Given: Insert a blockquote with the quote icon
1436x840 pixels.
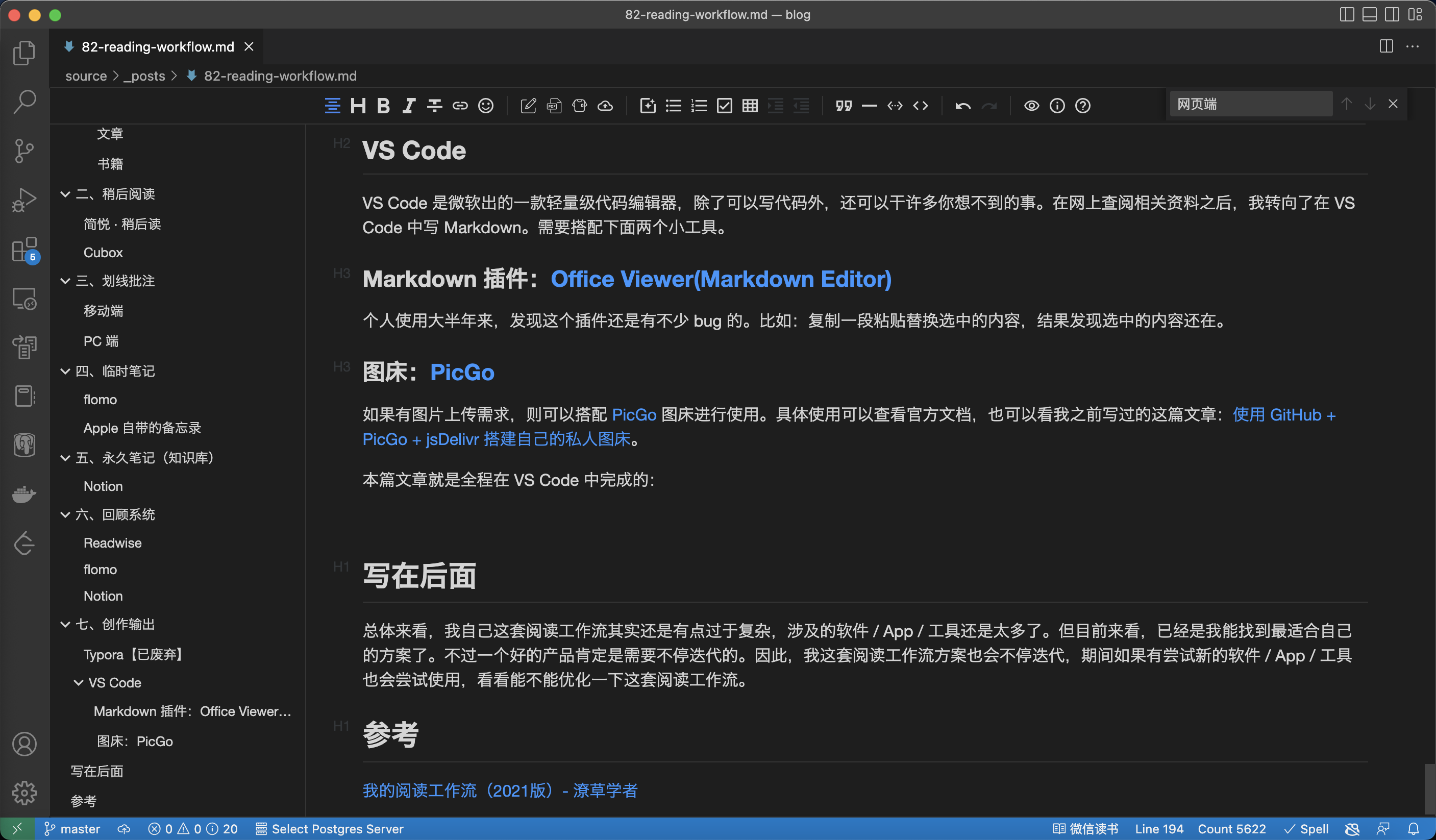Looking at the screenshot, I should click(844, 106).
